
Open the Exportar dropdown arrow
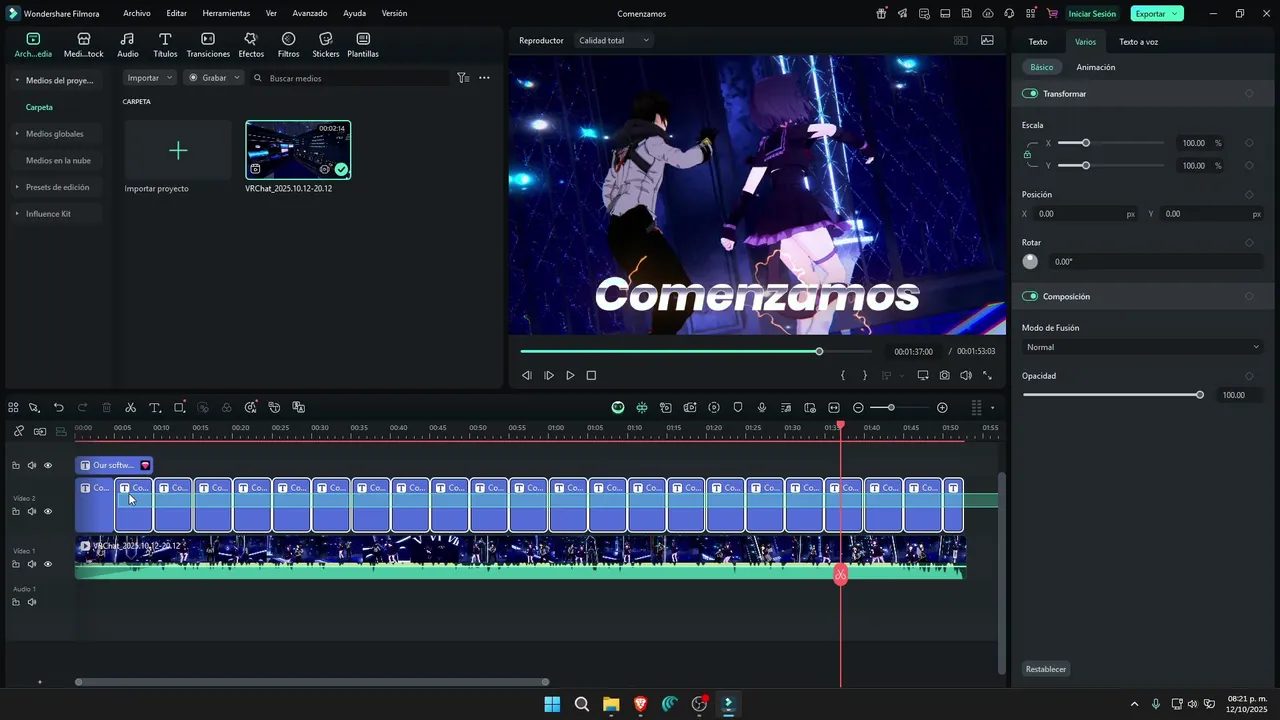pyautogui.click(x=1175, y=14)
